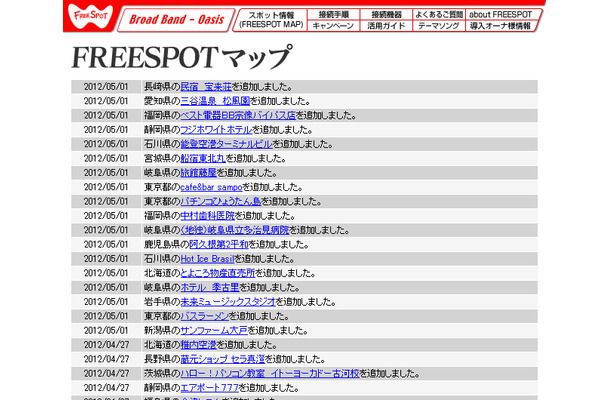Open the バスラーメン link

204,316
